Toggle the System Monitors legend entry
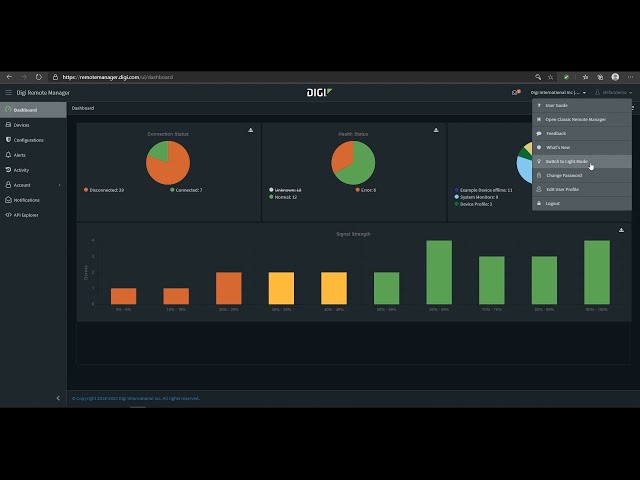Image resolution: width=640 pixels, height=480 pixels. (476, 197)
